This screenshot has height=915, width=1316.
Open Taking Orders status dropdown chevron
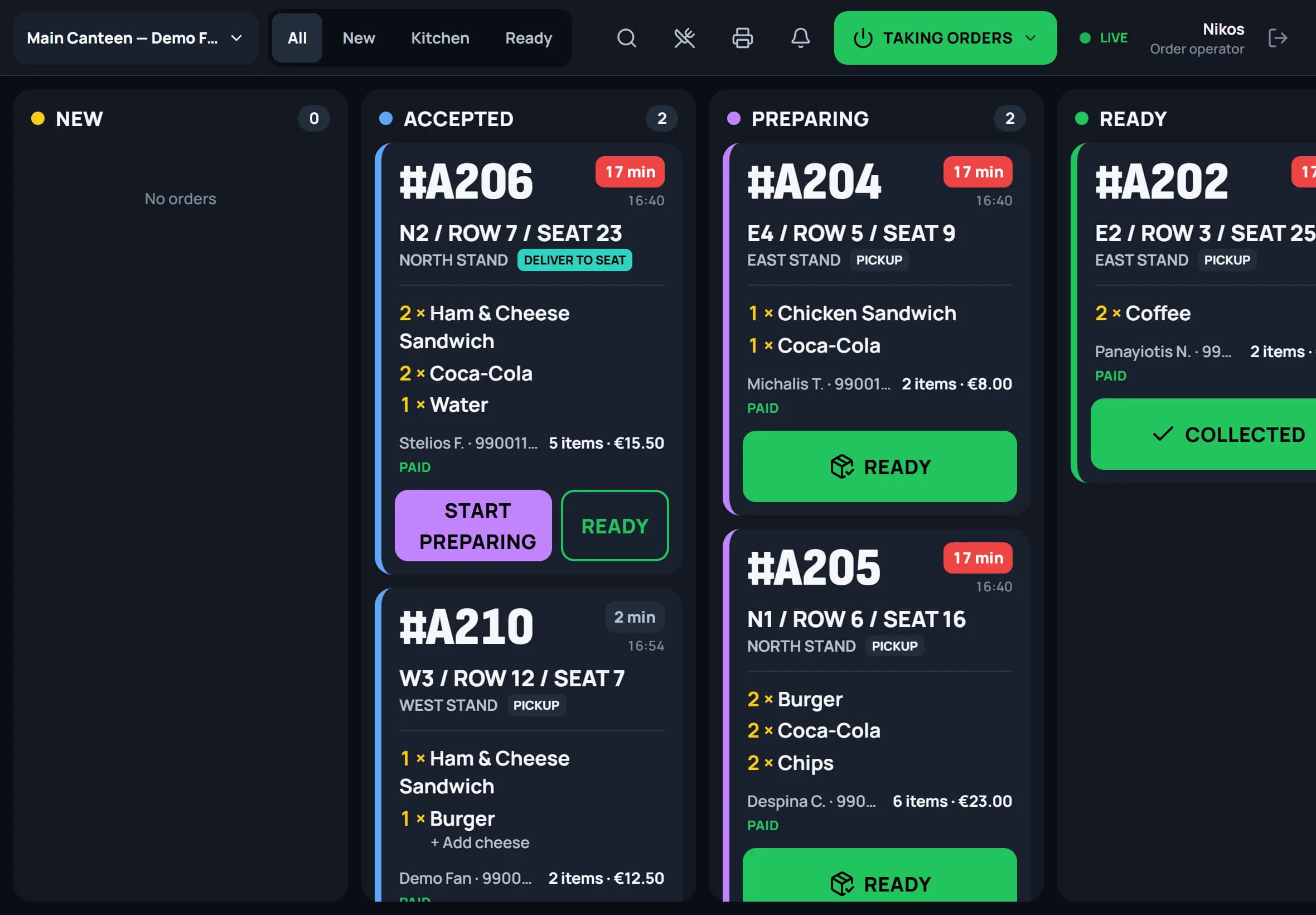point(1030,38)
